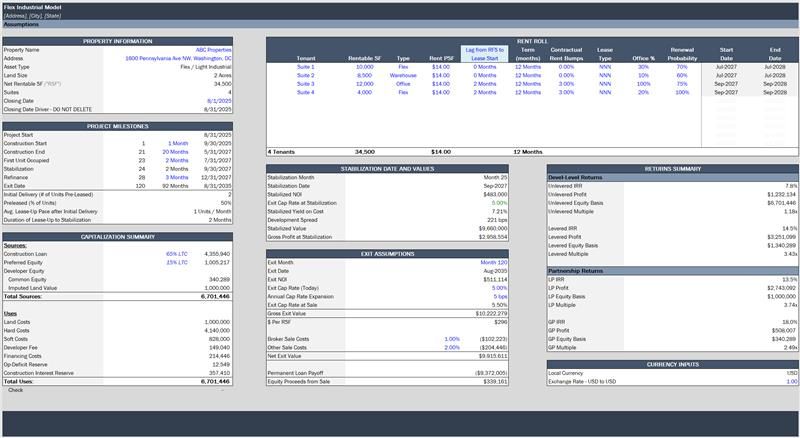800x438 pixels.
Task: Click the Exchange Rate '1.00' input
Action: click(792, 382)
